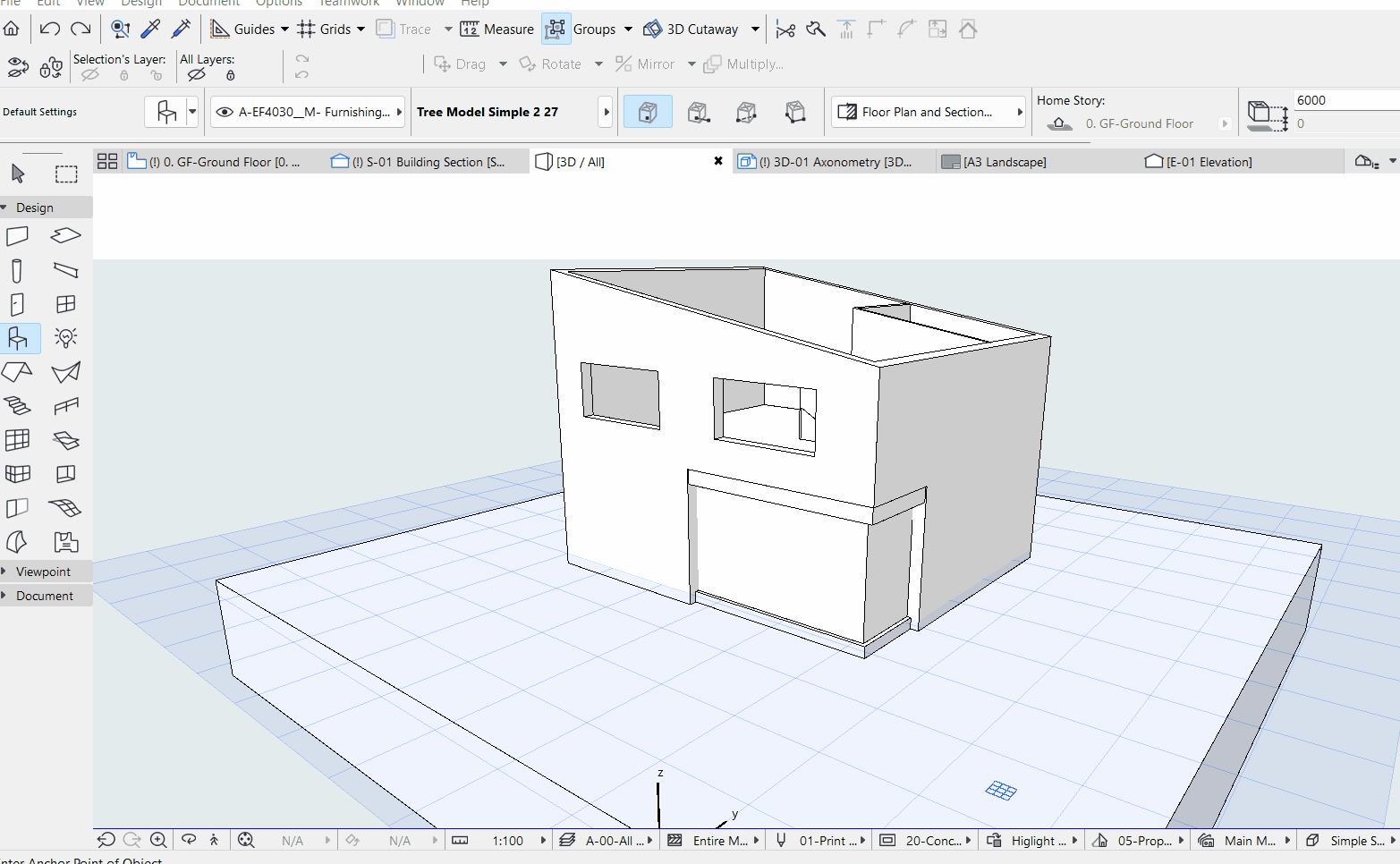Activate the Door tool
The image size is (1400, 864).
(17, 304)
